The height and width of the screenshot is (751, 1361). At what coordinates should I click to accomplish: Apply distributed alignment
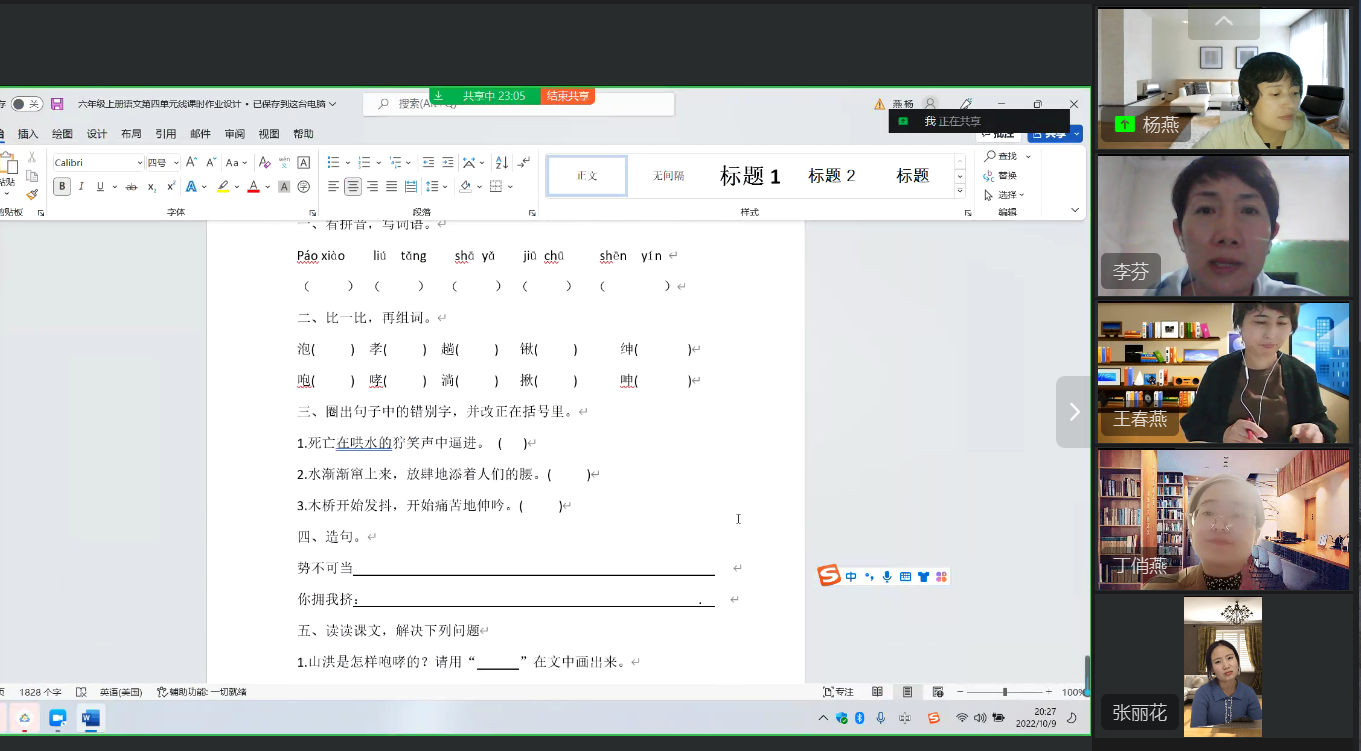[410, 187]
